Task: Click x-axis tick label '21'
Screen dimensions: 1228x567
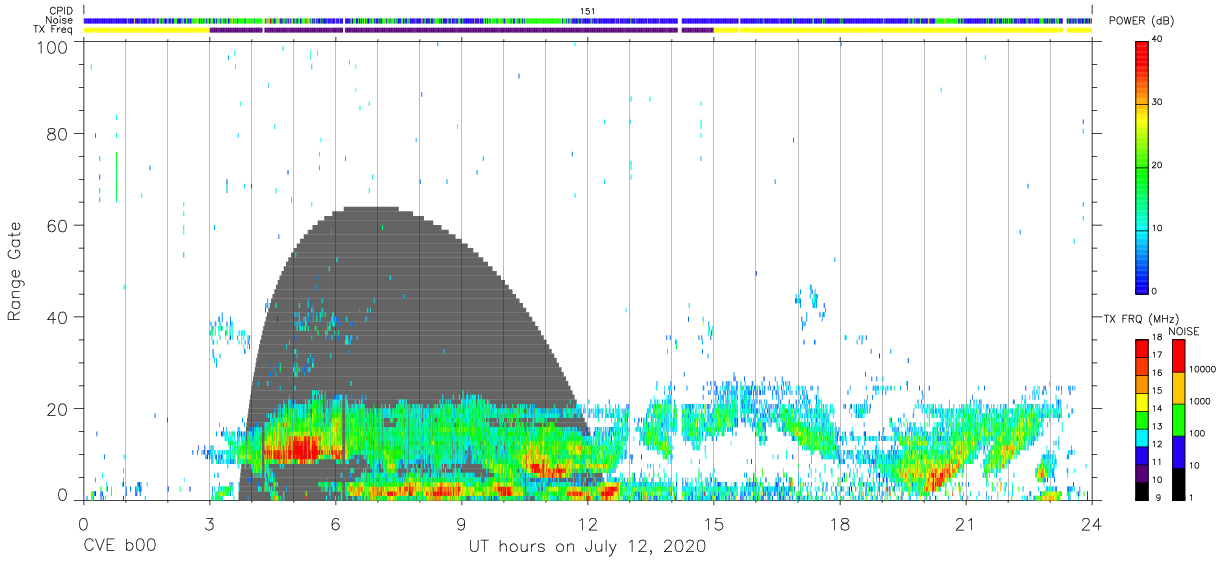Action: [966, 522]
